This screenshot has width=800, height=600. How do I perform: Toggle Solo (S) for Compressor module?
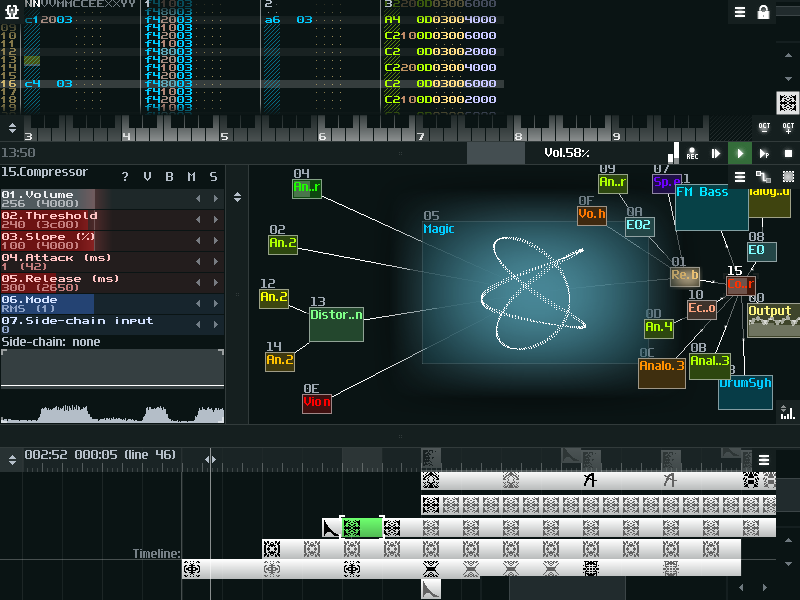point(213,177)
